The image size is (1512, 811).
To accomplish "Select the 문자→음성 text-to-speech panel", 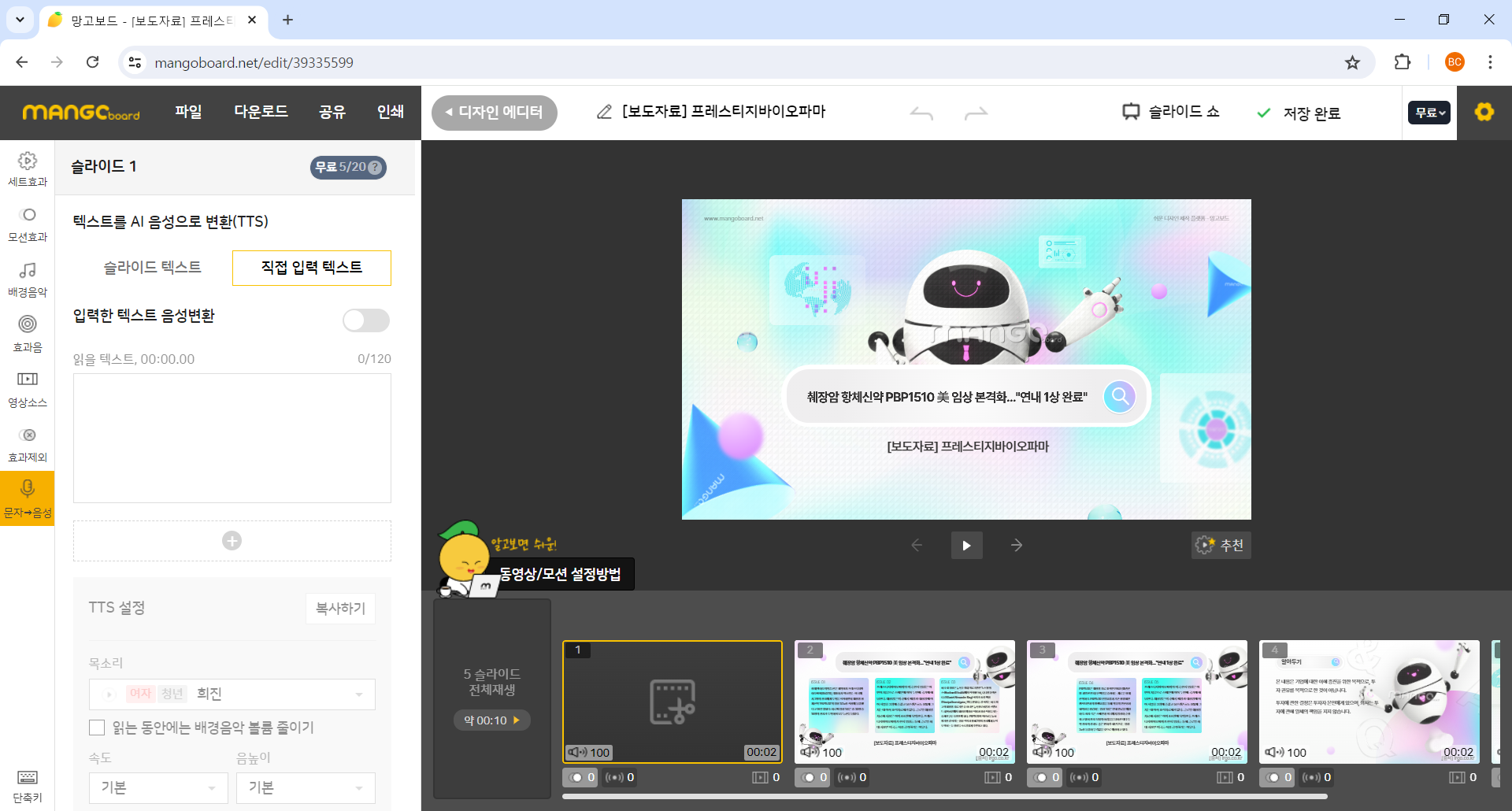I will point(28,498).
